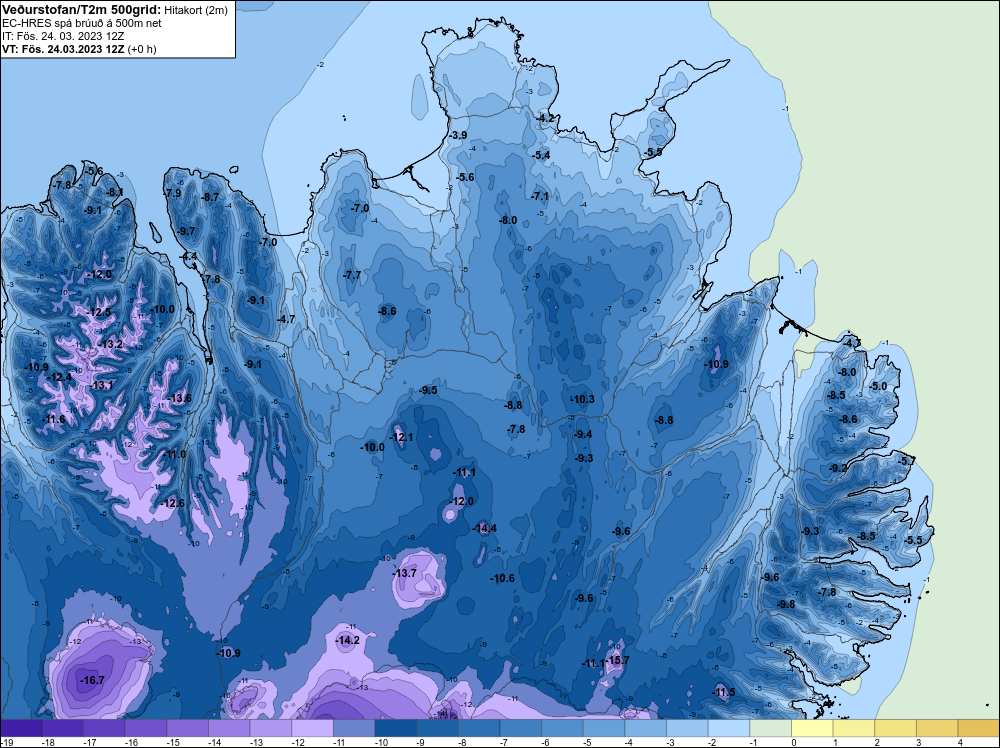Click the VT valid time line (+0 h)
This screenshot has height=748, width=1000.
click(x=79, y=49)
